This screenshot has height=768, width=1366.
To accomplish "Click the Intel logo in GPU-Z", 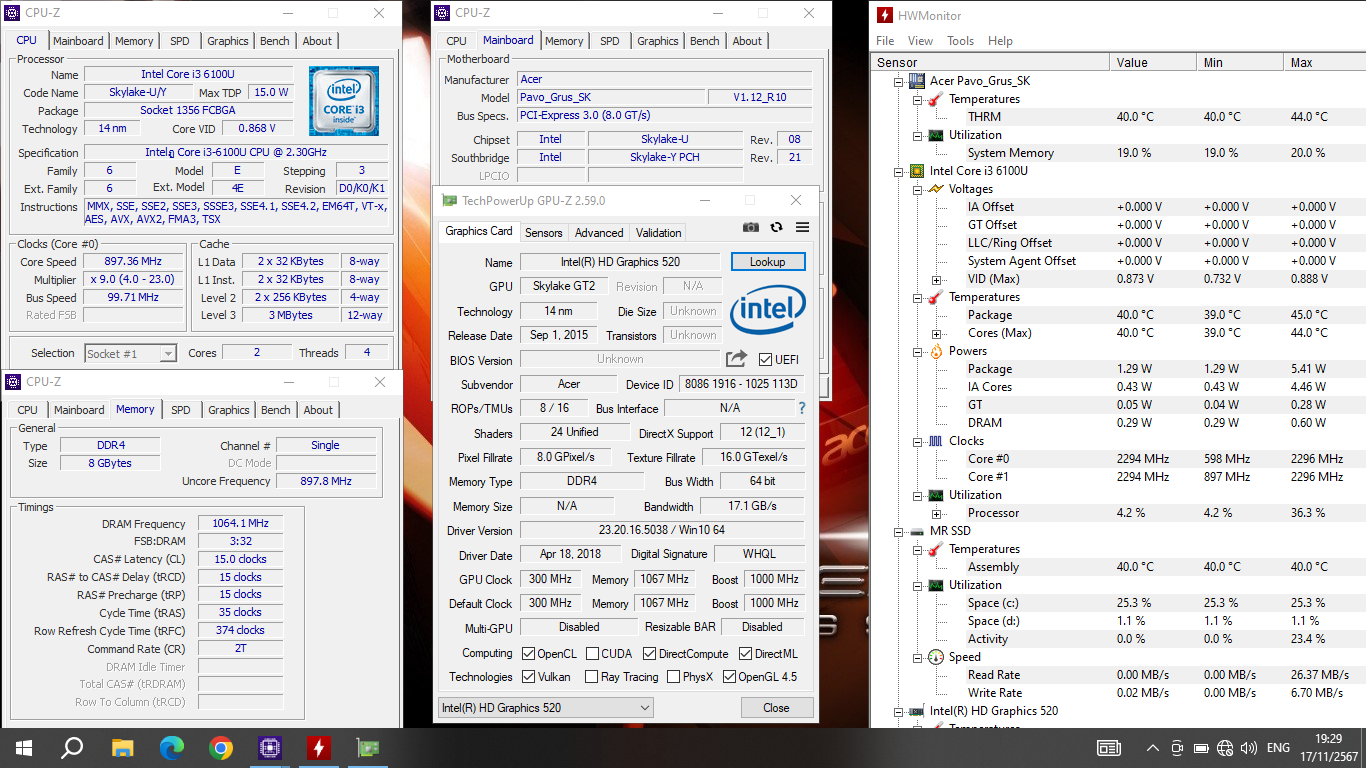I will point(767,310).
